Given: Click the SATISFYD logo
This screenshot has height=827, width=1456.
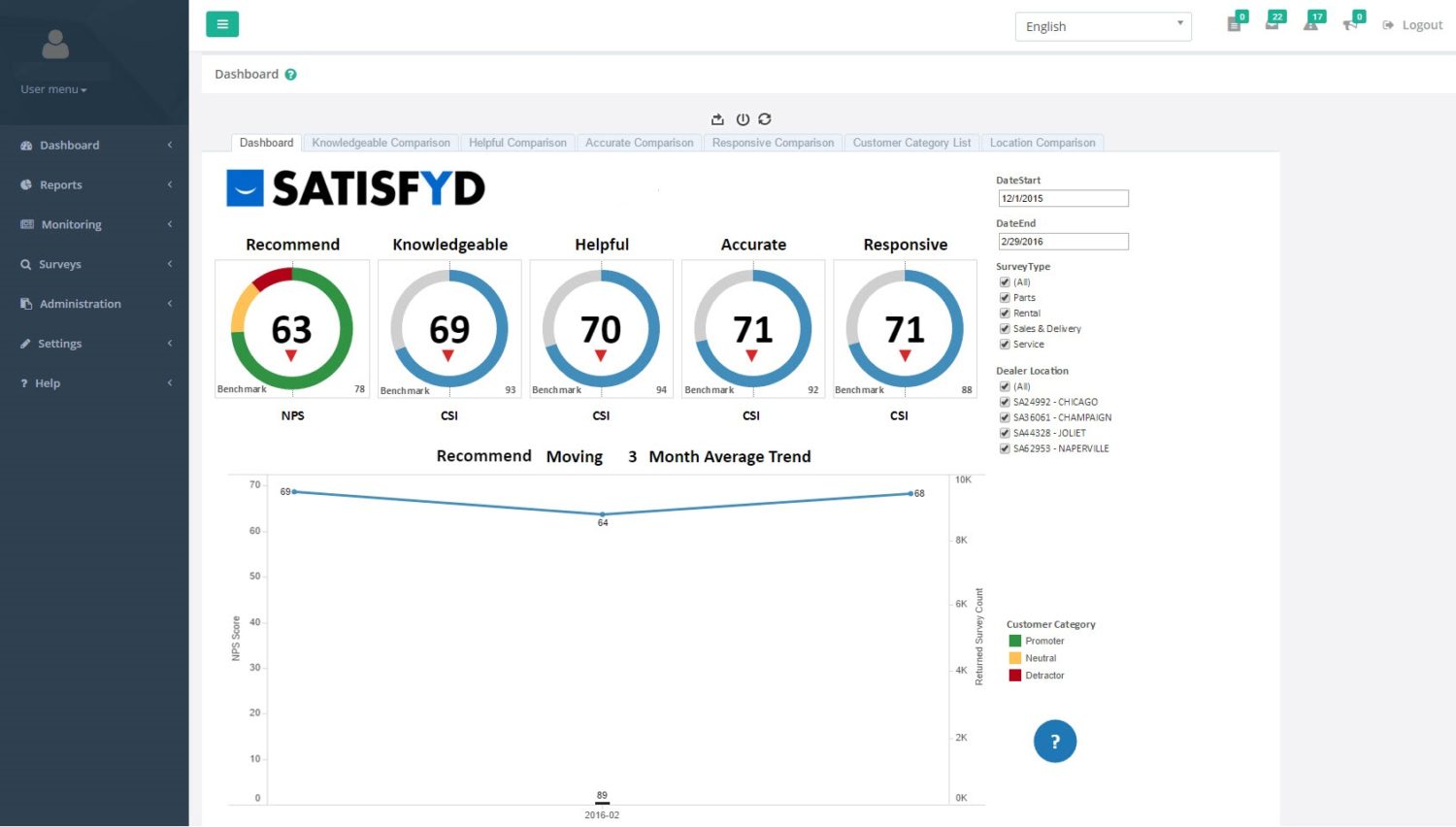Looking at the screenshot, I should pyautogui.click(x=355, y=188).
